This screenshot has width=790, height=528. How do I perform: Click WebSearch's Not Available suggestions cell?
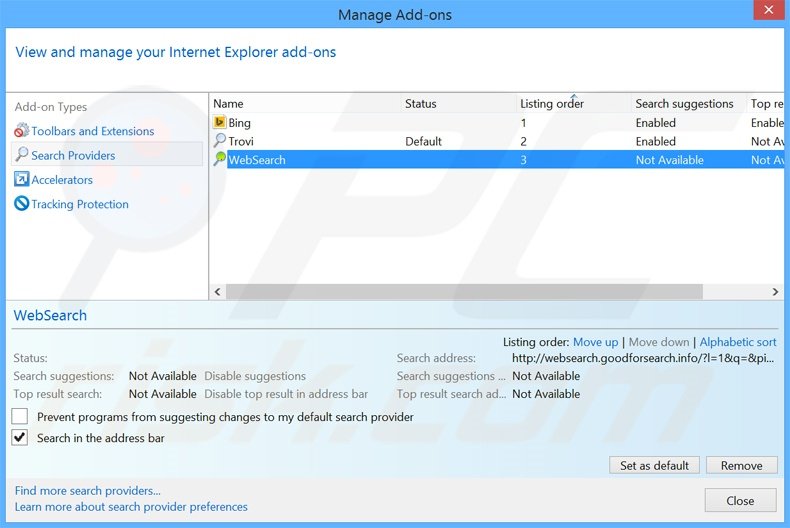[670, 160]
